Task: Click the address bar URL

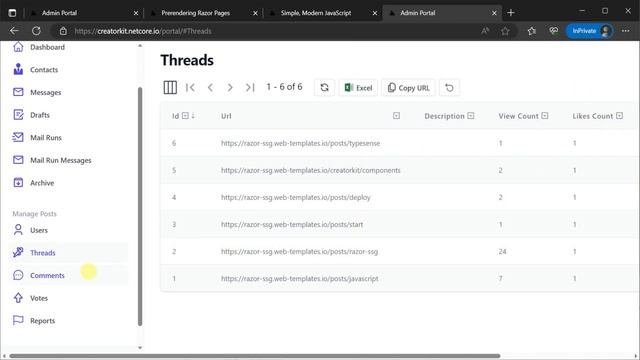Action: (143, 31)
